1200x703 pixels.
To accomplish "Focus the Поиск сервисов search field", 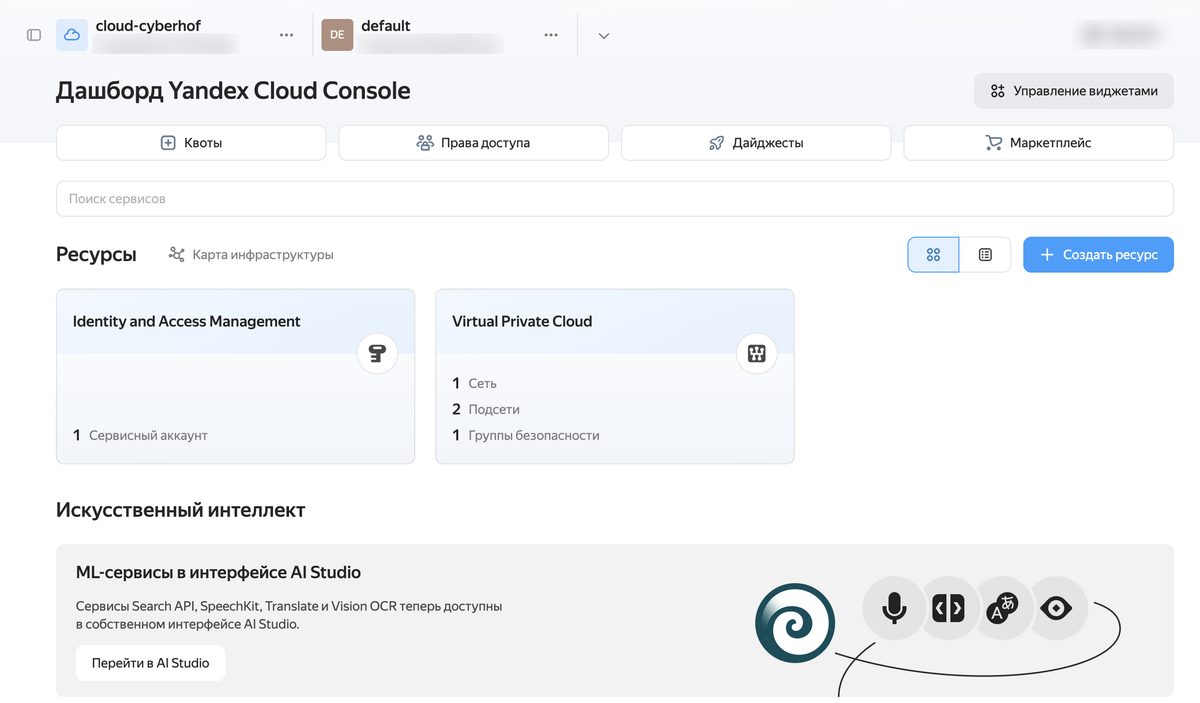I will tap(615, 199).
